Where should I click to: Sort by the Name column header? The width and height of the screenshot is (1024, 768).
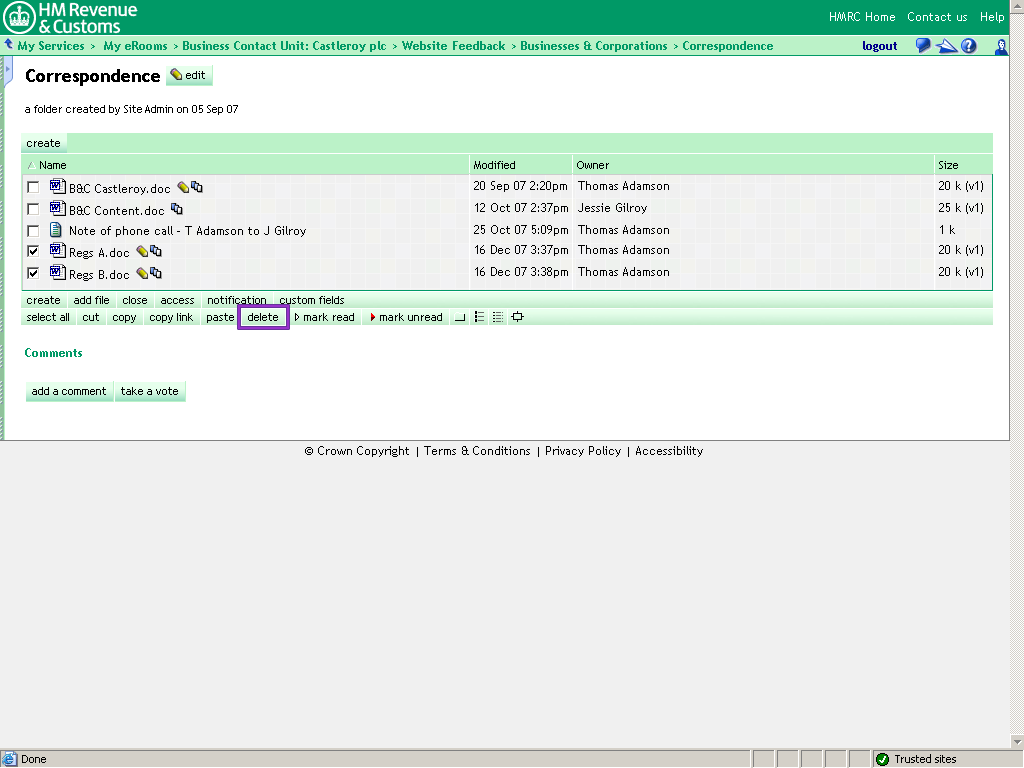click(52, 165)
